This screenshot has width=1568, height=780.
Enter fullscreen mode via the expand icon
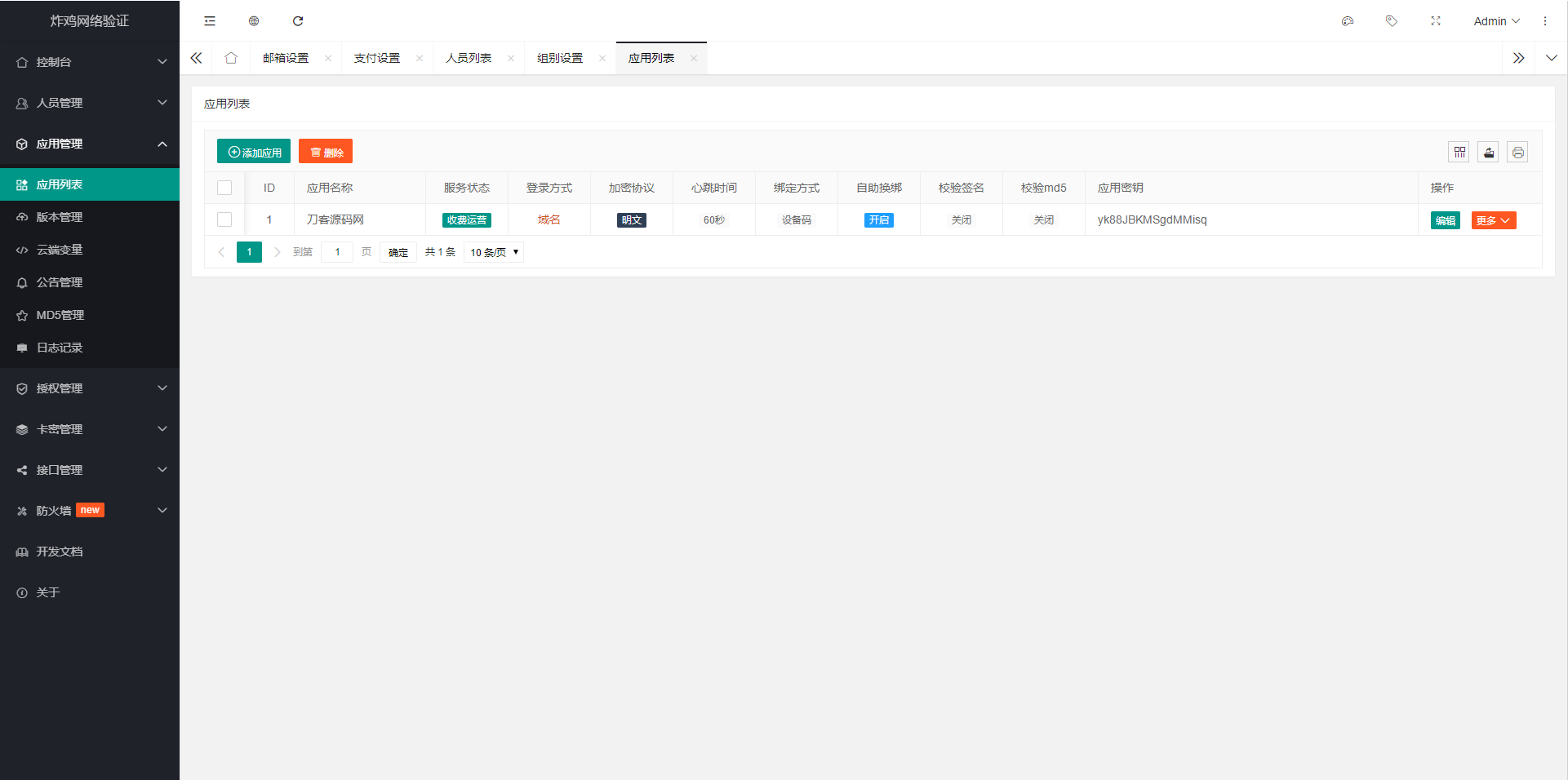pos(1436,20)
